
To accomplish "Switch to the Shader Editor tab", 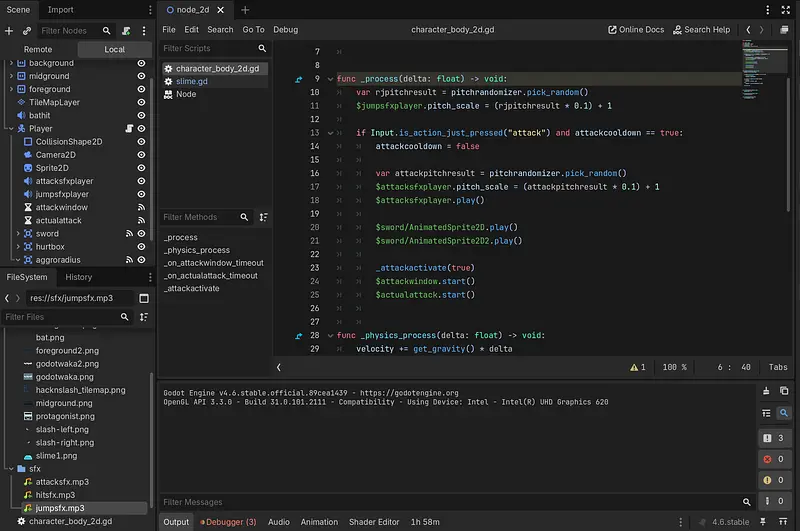I will click(x=373, y=522).
